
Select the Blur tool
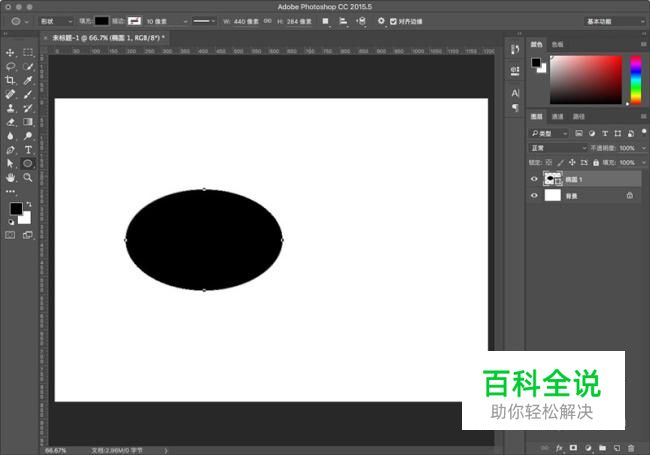[10, 136]
